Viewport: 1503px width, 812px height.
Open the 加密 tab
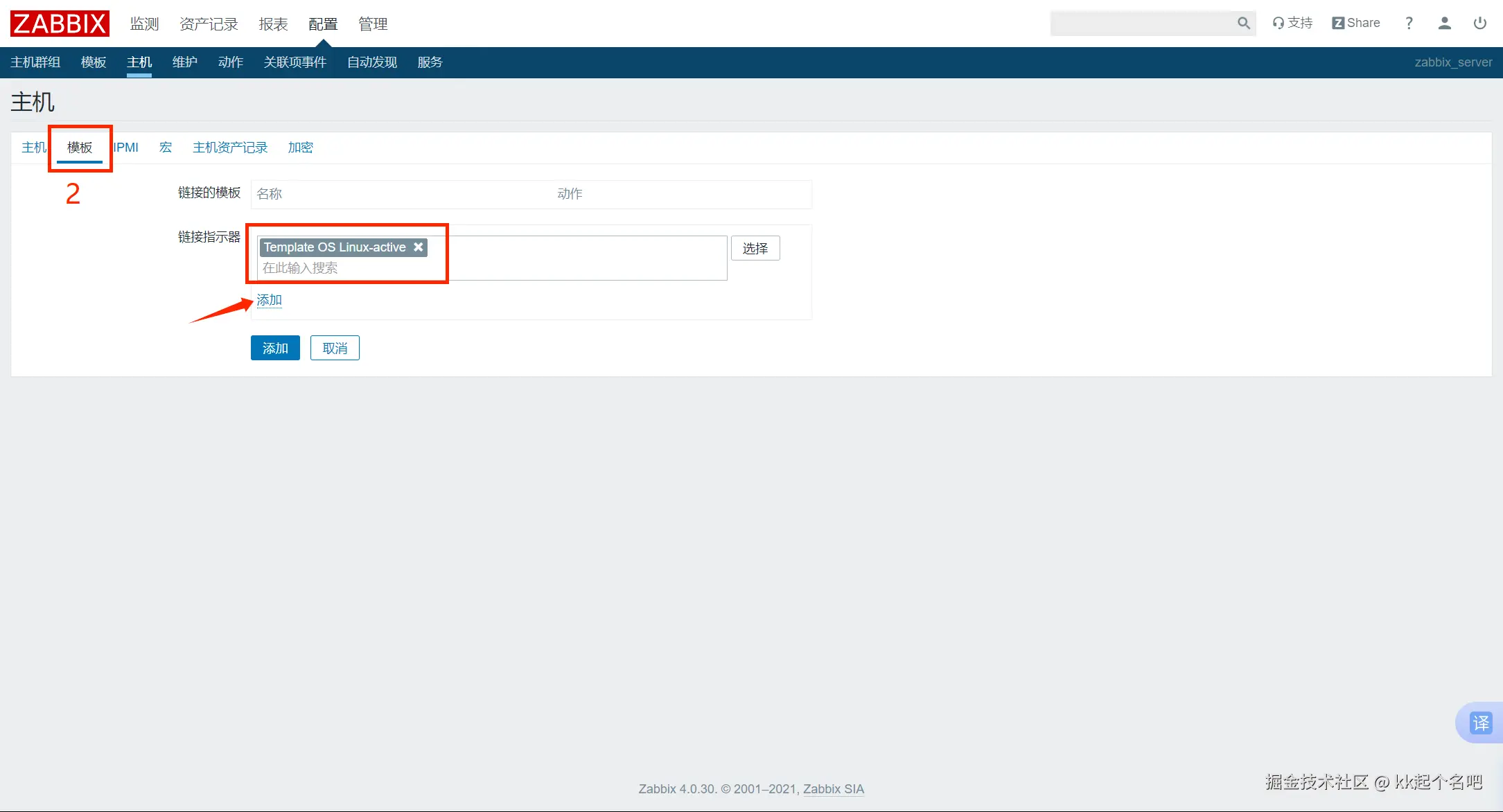click(x=300, y=148)
